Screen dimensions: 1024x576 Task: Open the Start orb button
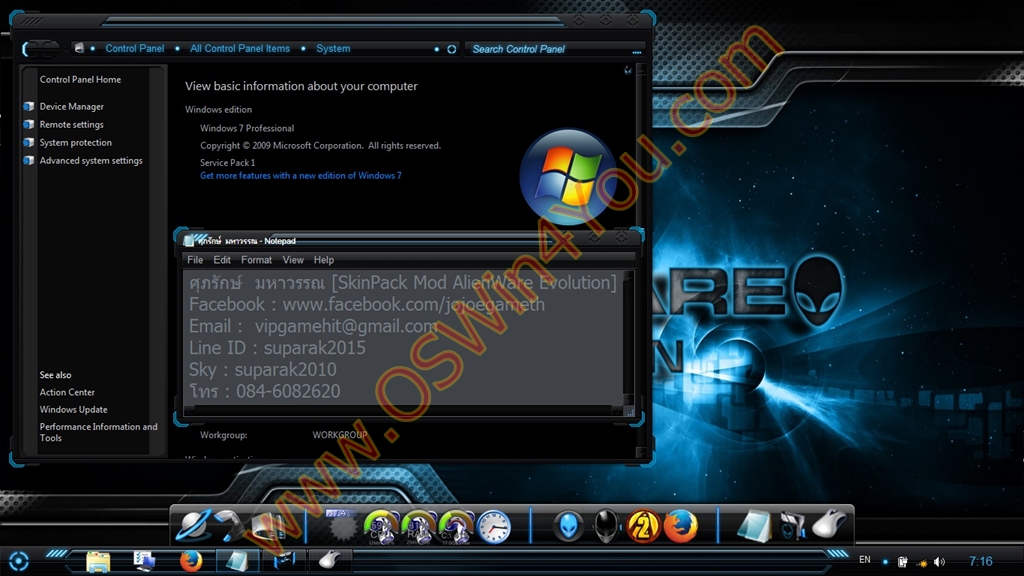[x=18, y=561]
